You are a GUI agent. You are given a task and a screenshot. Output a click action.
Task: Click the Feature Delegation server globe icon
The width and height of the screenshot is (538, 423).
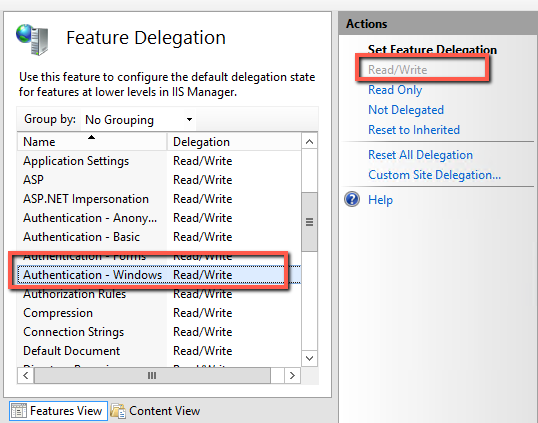[x=32, y=39]
